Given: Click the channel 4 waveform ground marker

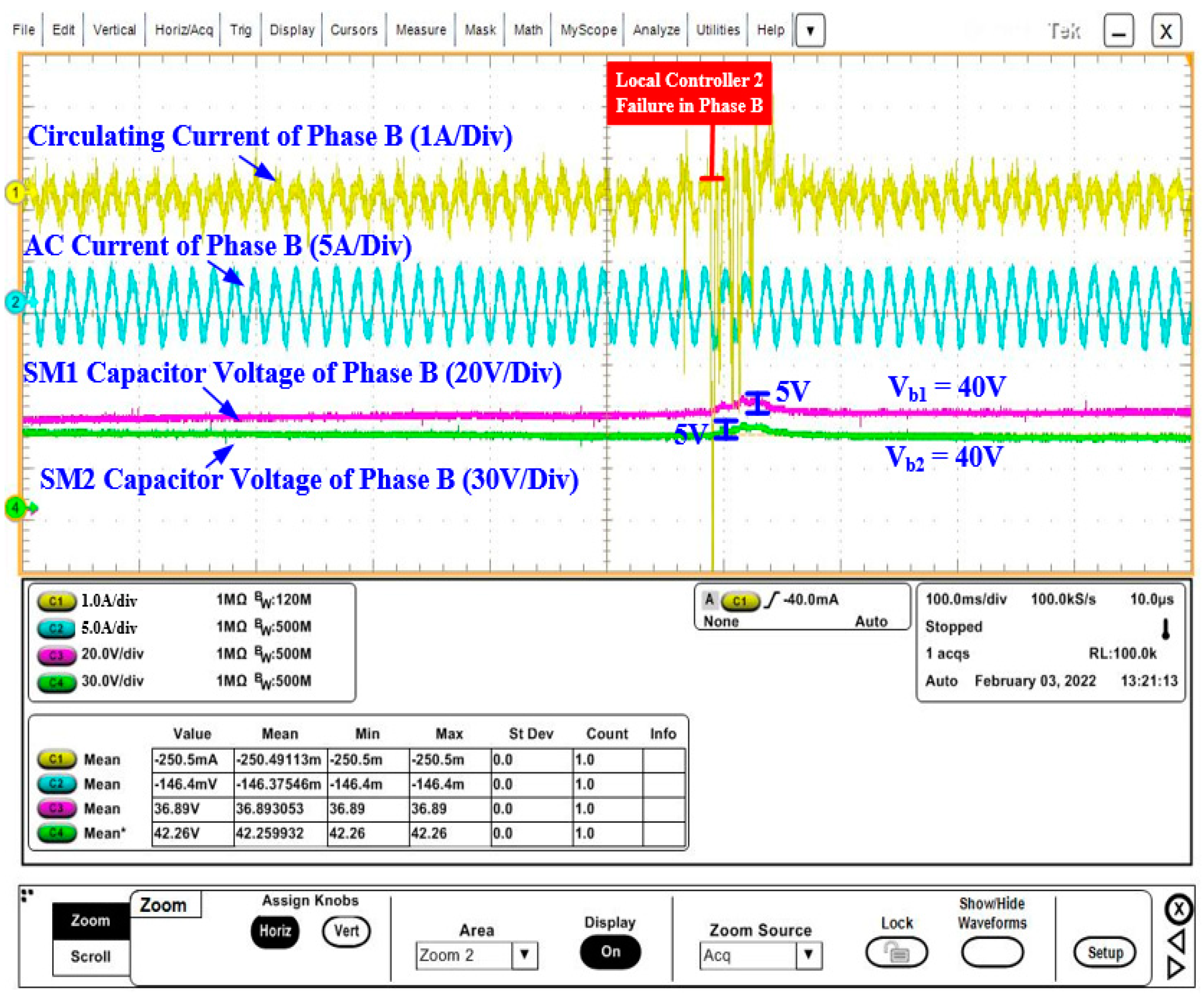Looking at the screenshot, I should click(16, 507).
